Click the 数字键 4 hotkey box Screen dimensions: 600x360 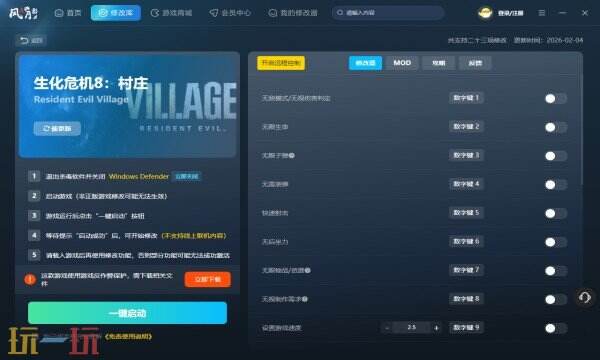(466, 184)
